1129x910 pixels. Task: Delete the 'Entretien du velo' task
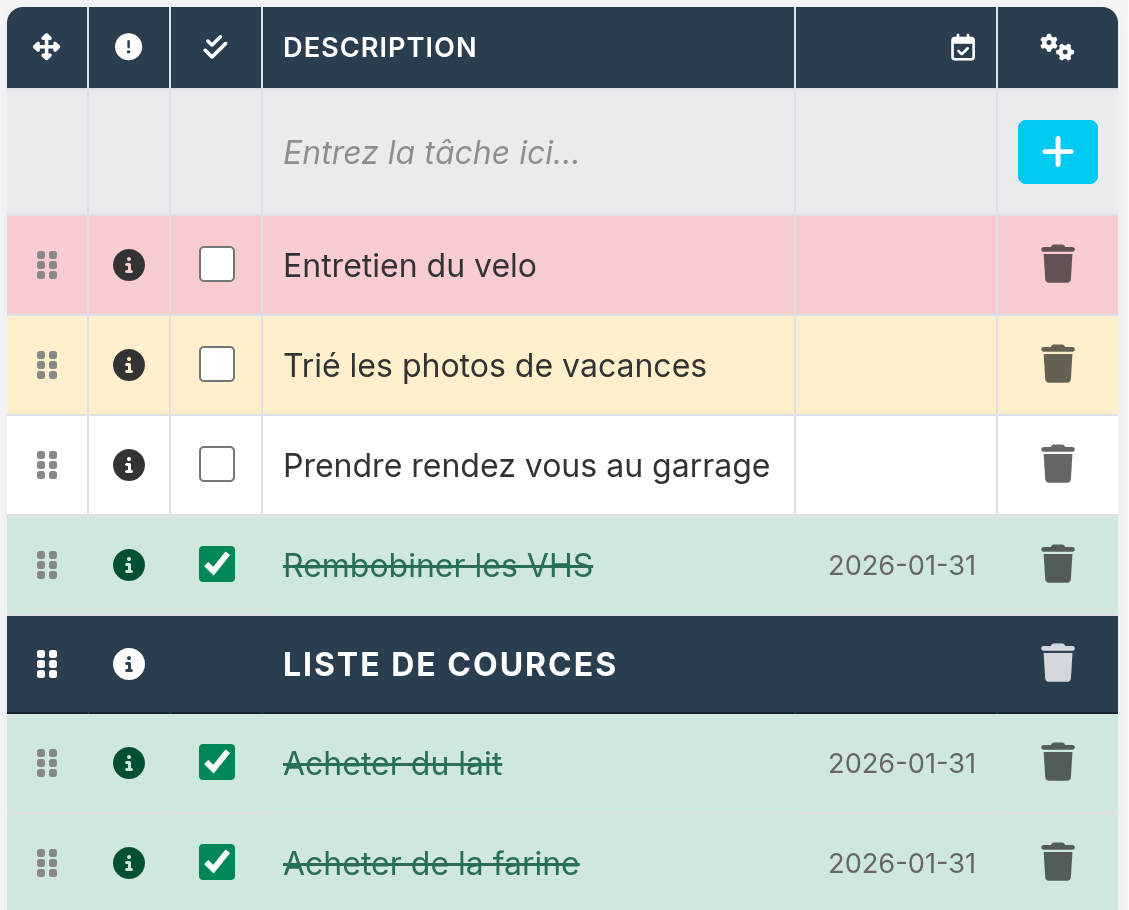[1057, 265]
